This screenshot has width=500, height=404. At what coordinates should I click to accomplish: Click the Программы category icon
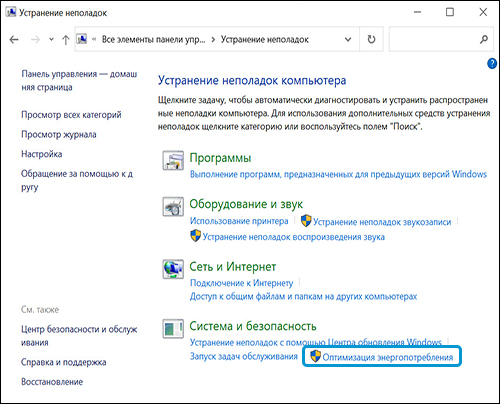pos(173,160)
